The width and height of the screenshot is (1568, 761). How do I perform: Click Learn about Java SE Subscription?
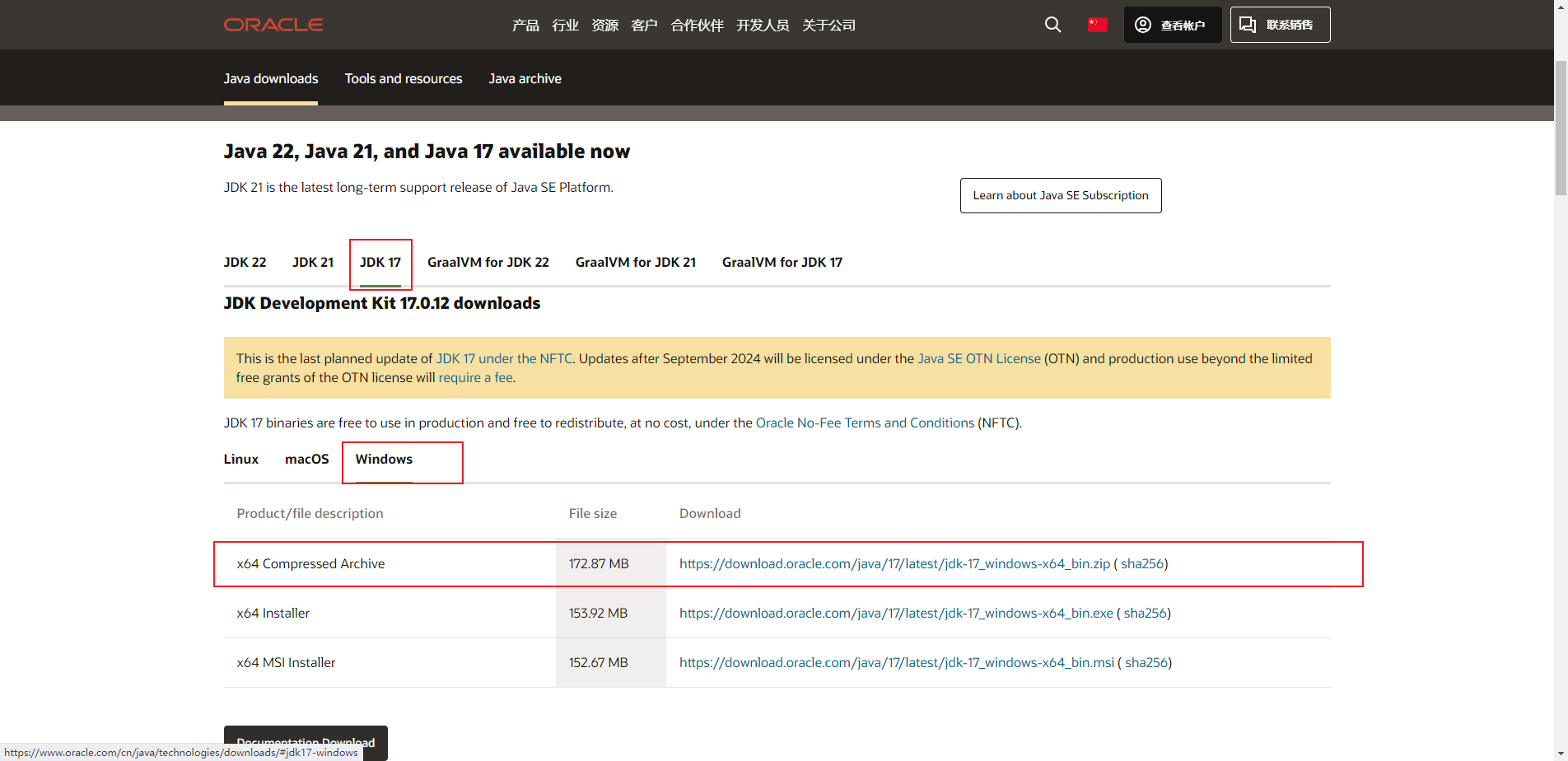point(1061,195)
